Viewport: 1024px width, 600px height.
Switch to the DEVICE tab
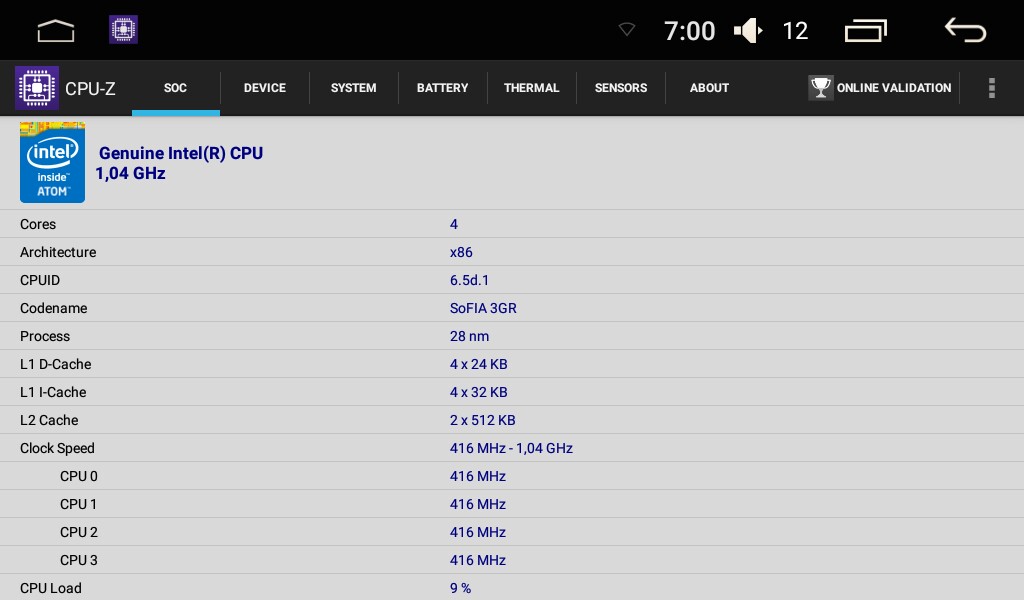click(x=264, y=88)
